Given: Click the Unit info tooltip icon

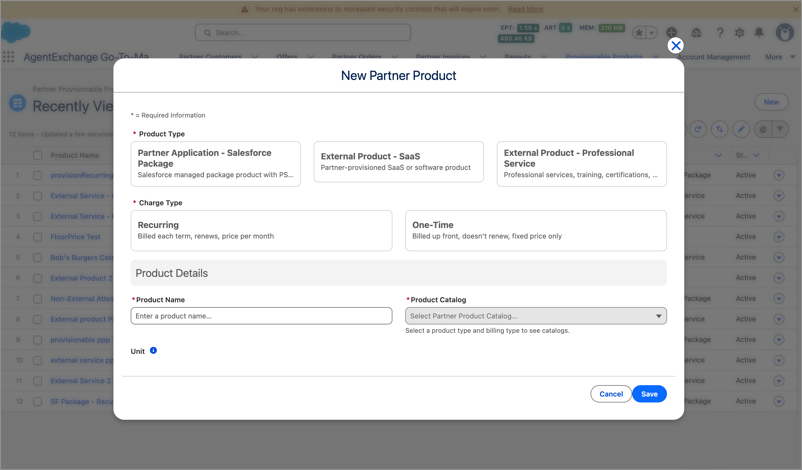Looking at the screenshot, I should (153, 351).
